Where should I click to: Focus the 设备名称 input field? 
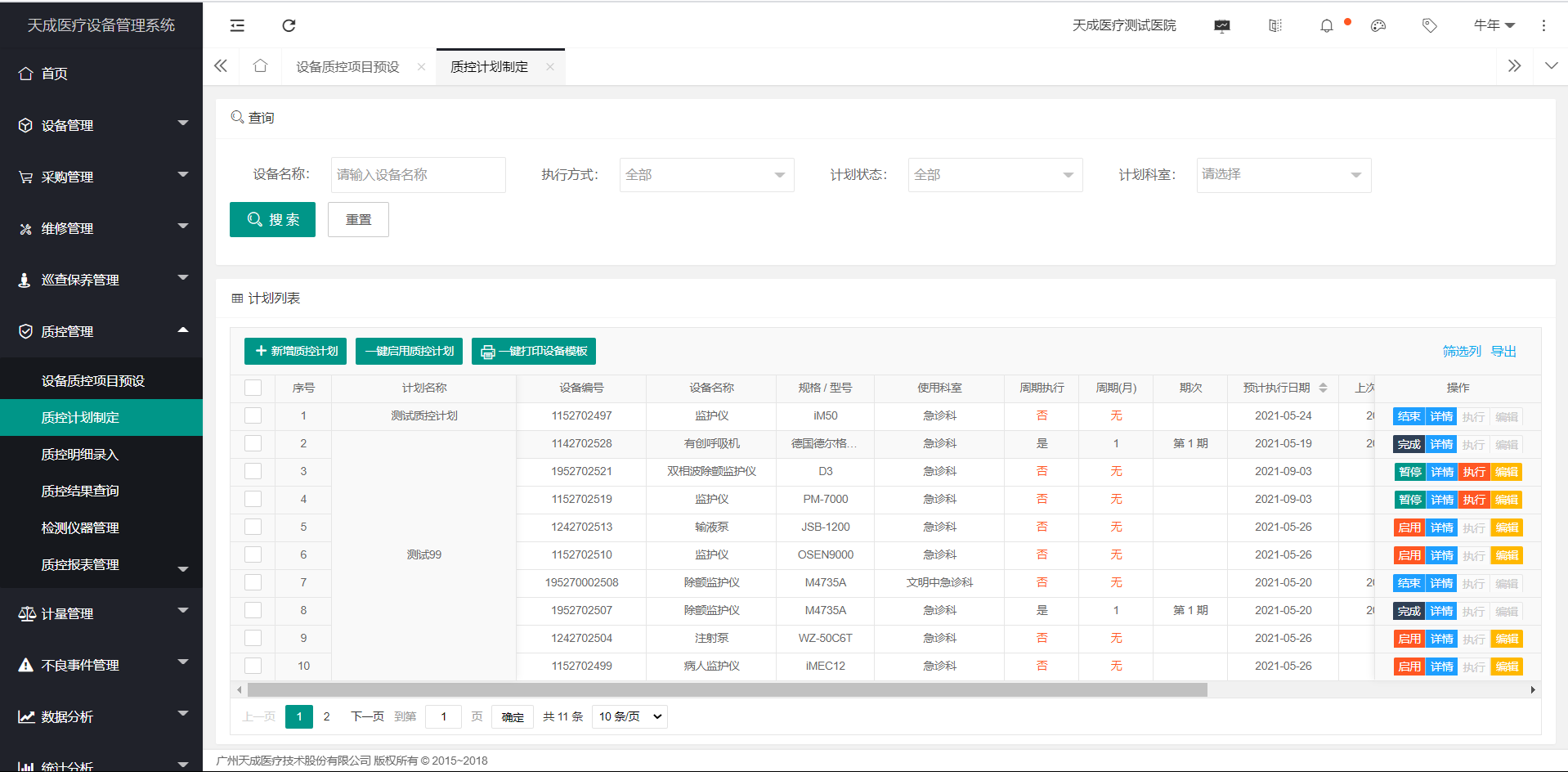coord(419,175)
